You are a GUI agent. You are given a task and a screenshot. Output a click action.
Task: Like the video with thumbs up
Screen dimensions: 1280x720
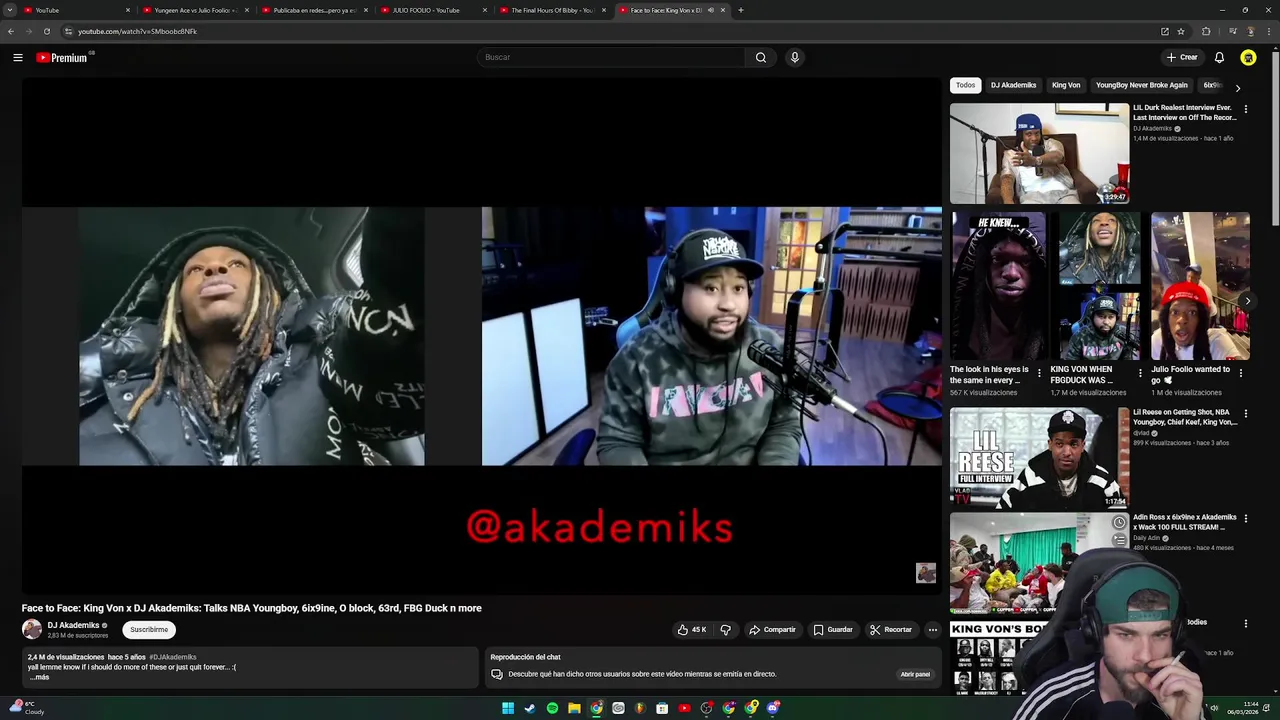(x=692, y=630)
